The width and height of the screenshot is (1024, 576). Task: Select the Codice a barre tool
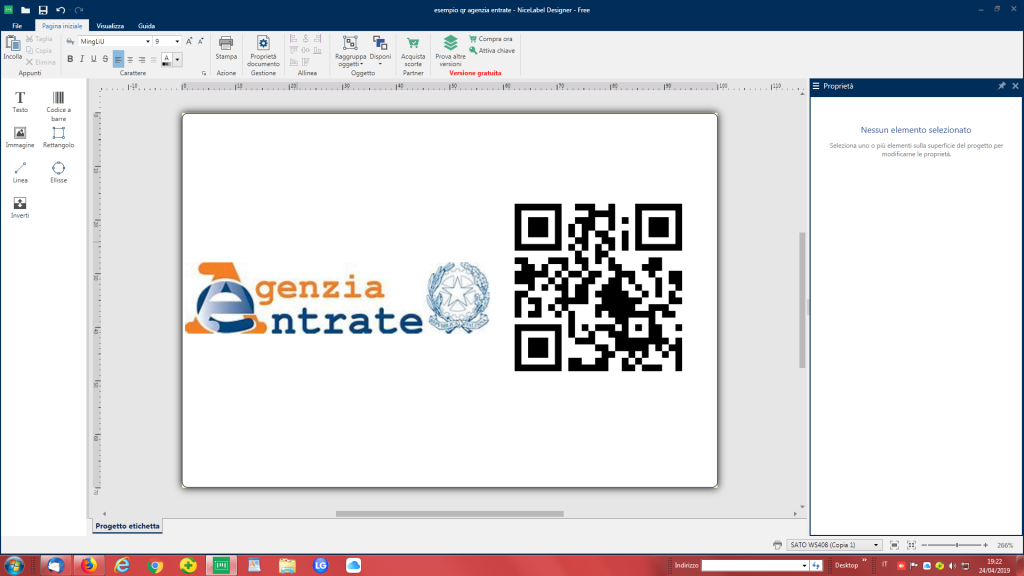(58, 106)
